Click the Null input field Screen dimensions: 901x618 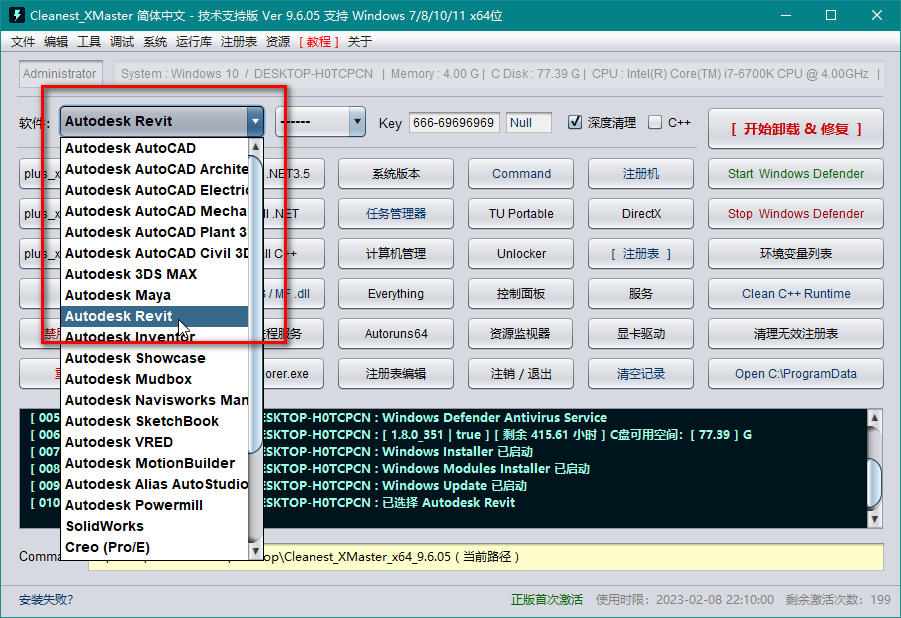tap(529, 122)
